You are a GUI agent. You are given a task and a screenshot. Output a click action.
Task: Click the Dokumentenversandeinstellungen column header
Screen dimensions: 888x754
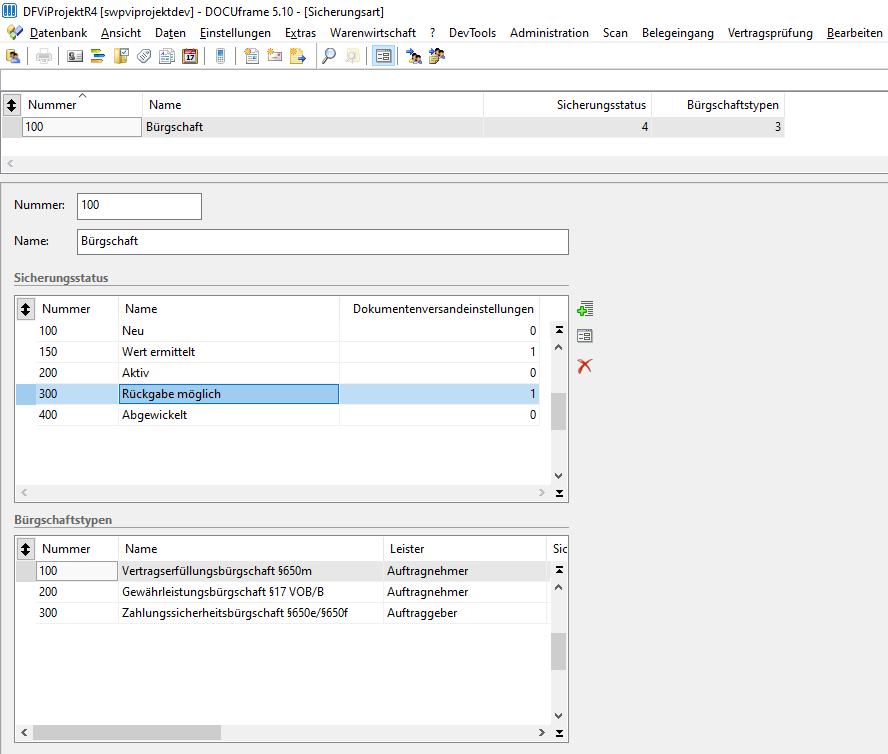click(440, 309)
